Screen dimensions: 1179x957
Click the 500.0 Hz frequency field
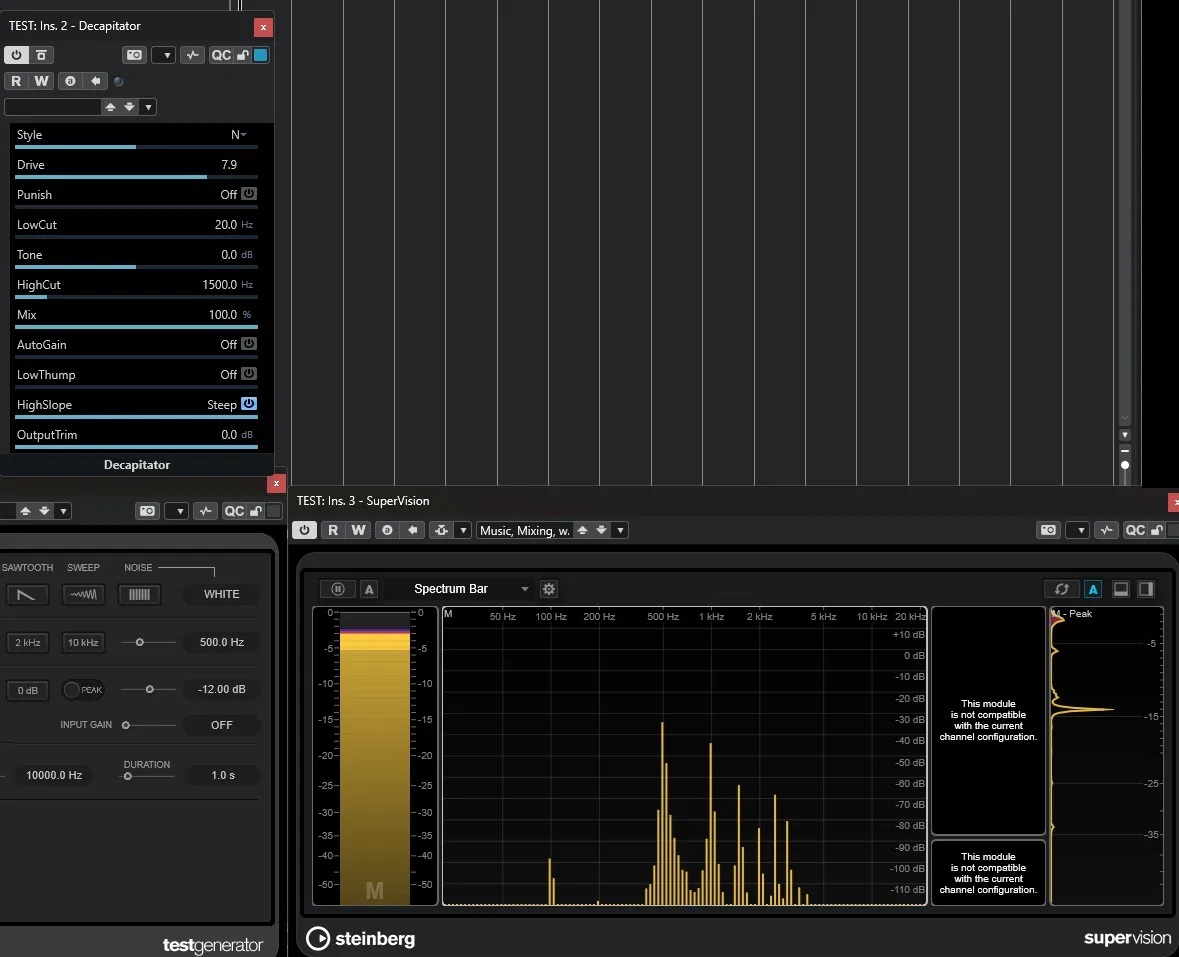[222, 642]
